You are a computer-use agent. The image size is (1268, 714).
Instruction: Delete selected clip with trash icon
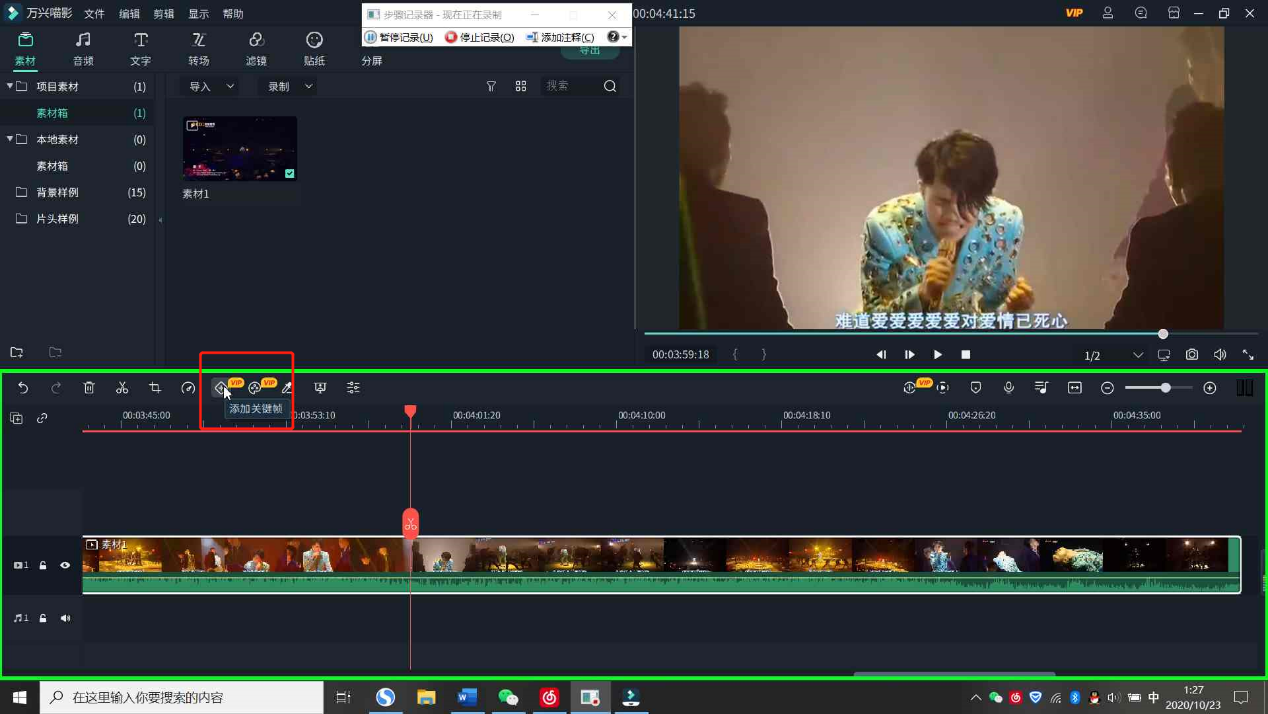click(x=89, y=388)
